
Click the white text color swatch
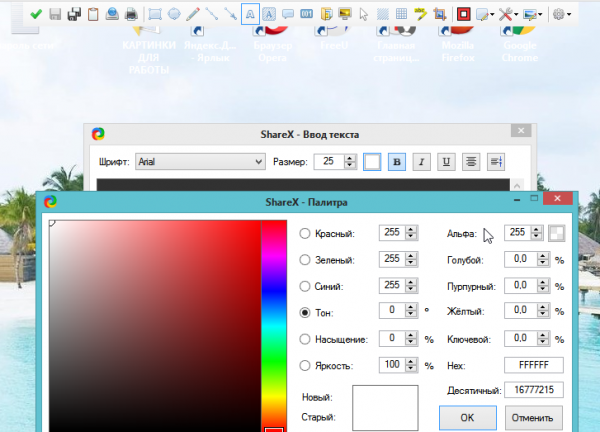point(372,162)
